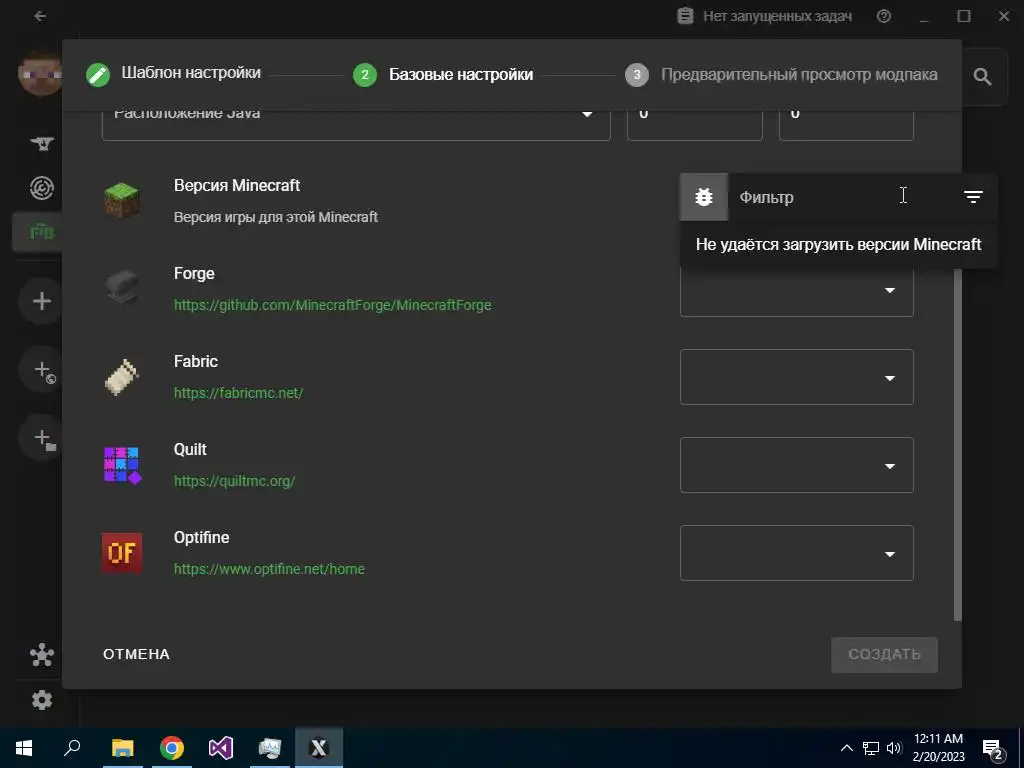
Task: Open the notification center icon
Action: click(x=993, y=749)
